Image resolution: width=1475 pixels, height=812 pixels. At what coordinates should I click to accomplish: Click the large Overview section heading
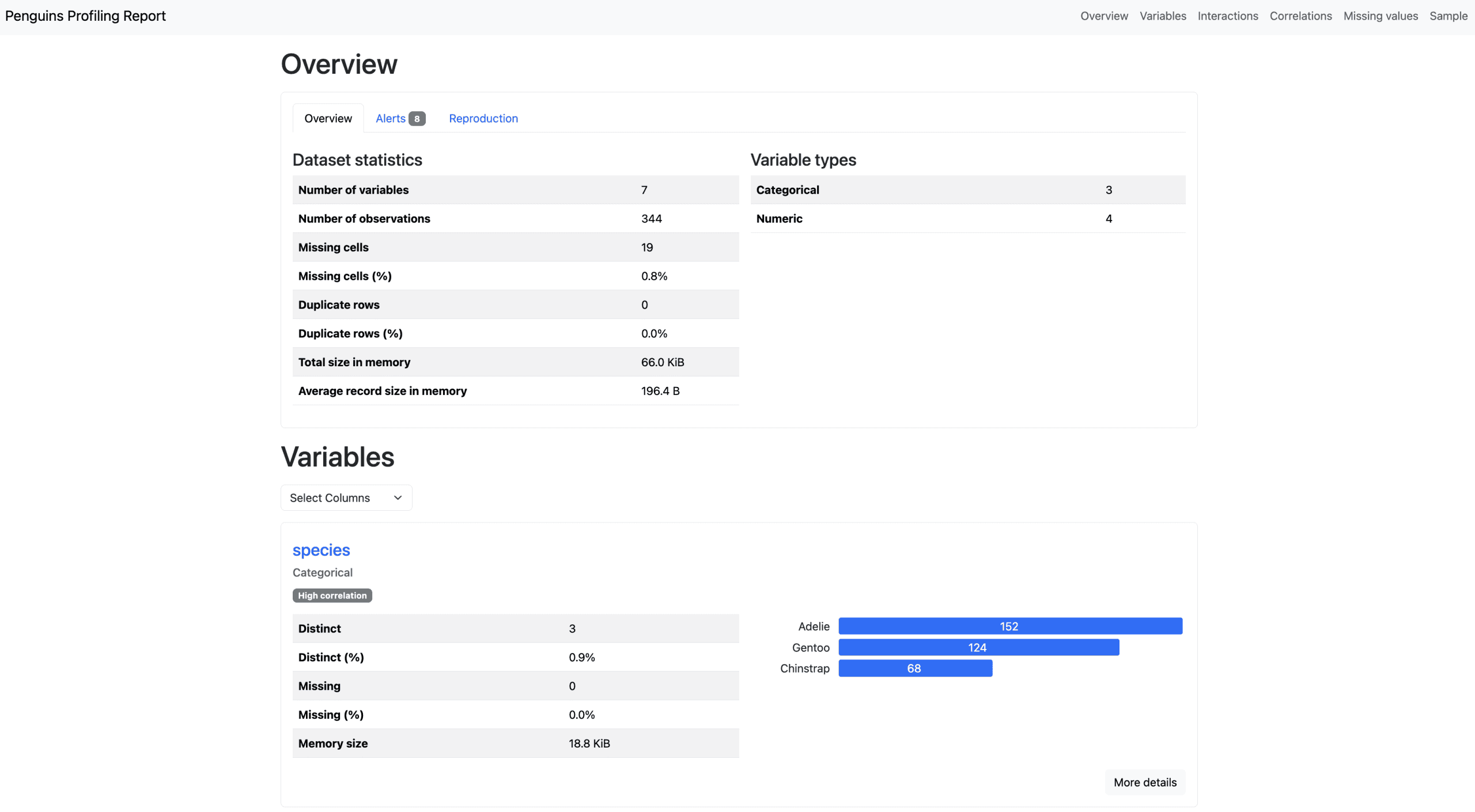[x=339, y=63]
